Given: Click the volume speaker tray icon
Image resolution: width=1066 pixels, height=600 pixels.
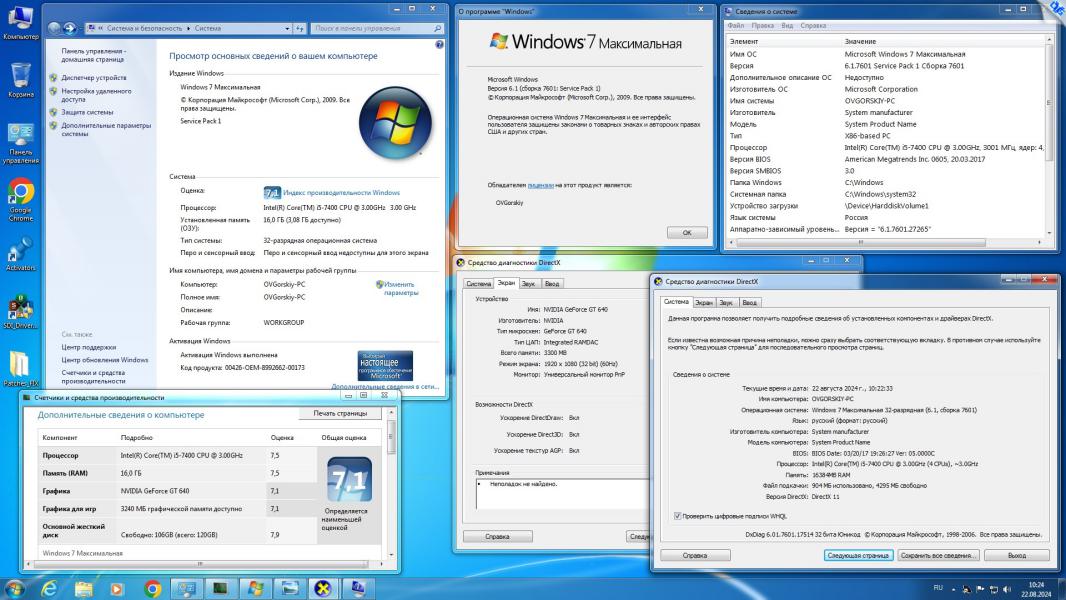Looking at the screenshot, I should (1006, 588).
